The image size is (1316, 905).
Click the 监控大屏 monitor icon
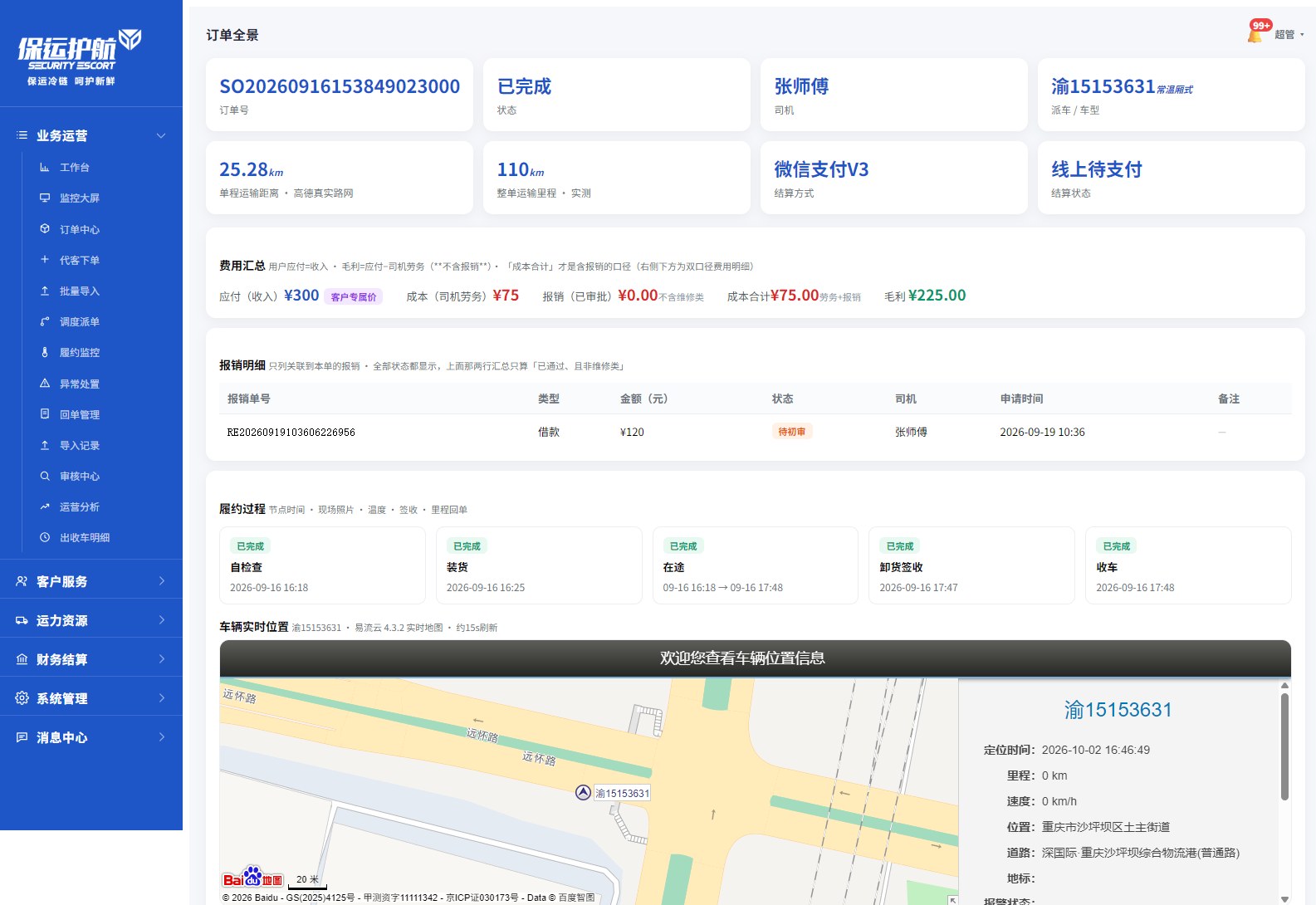(x=45, y=198)
